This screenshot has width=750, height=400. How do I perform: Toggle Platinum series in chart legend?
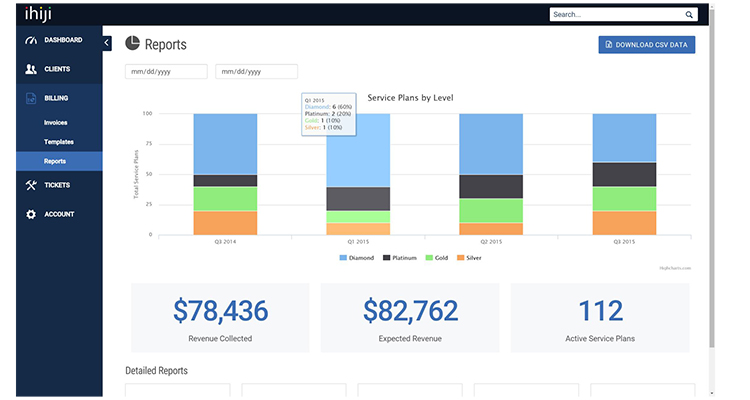[x=400, y=258]
